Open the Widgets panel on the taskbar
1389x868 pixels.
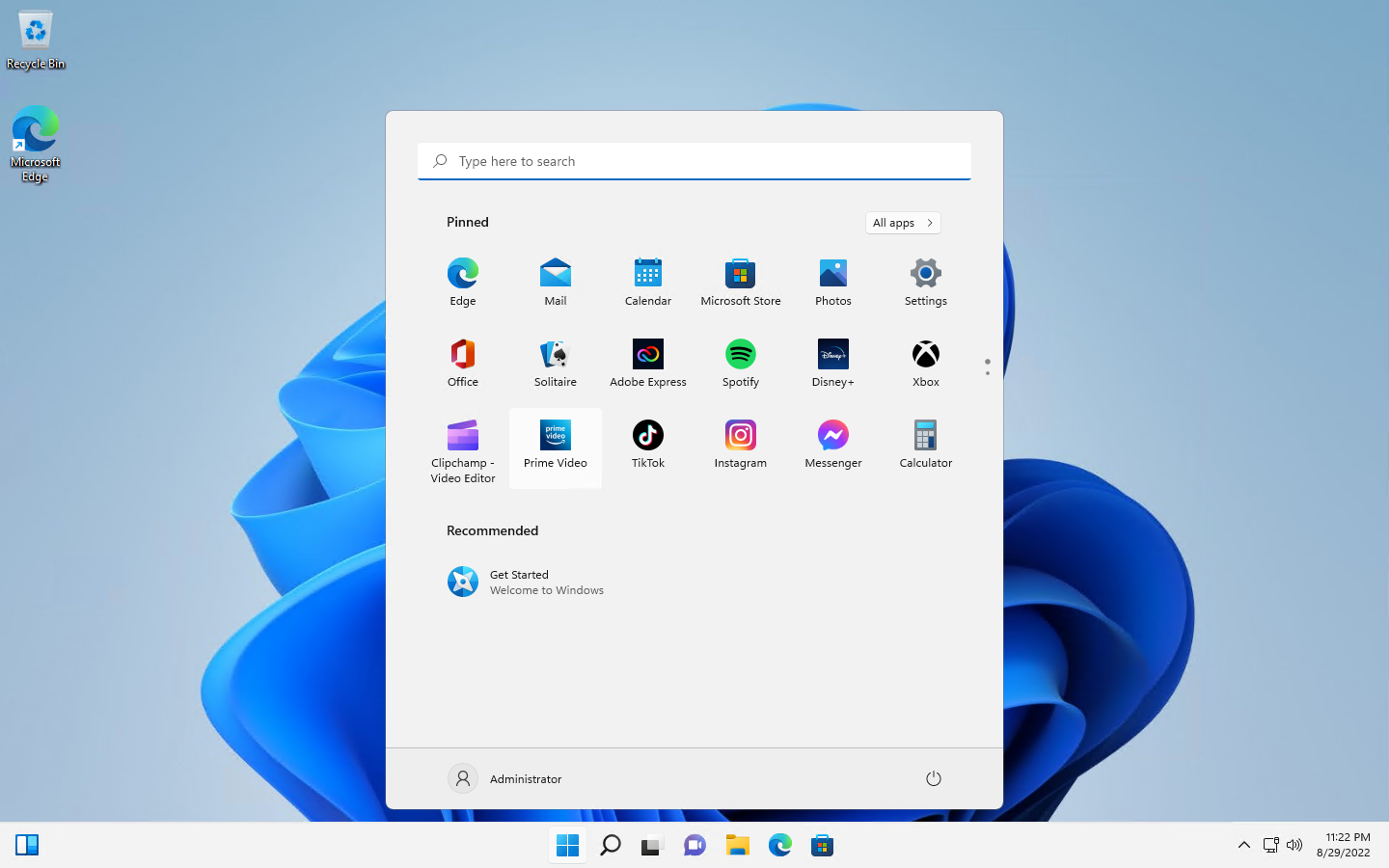click(27, 846)
